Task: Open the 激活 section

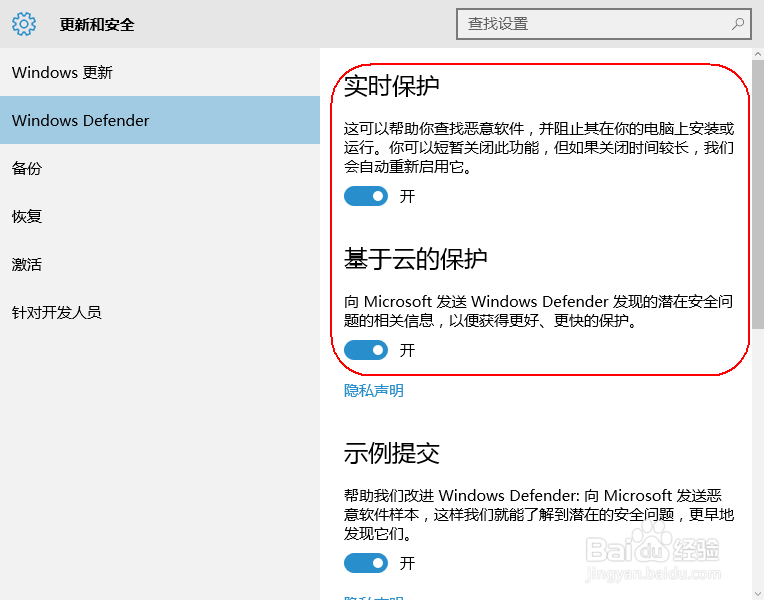Action: click(160, 264)
